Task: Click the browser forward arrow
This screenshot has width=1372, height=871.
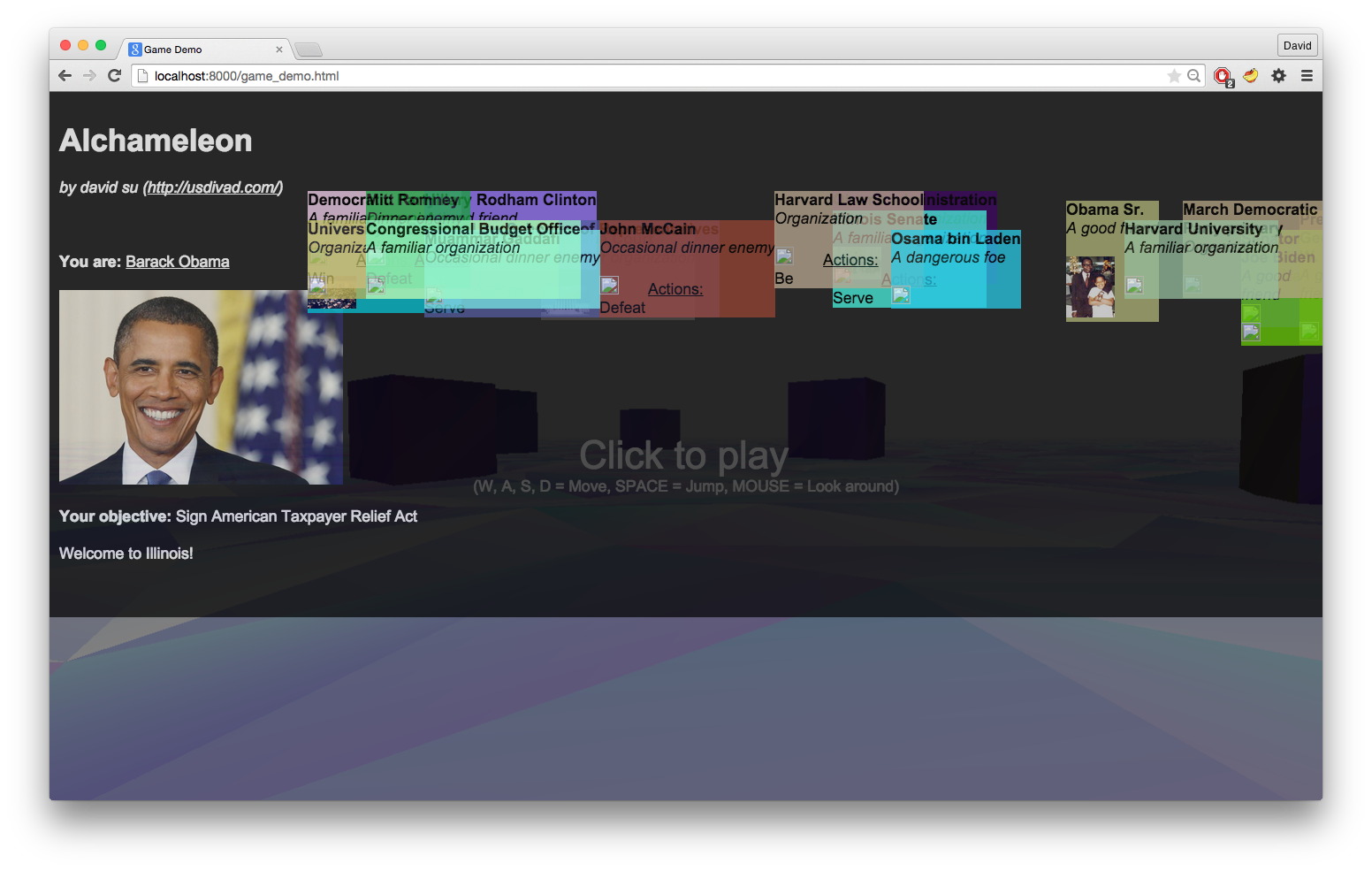Action: click(x=89, y=75)
